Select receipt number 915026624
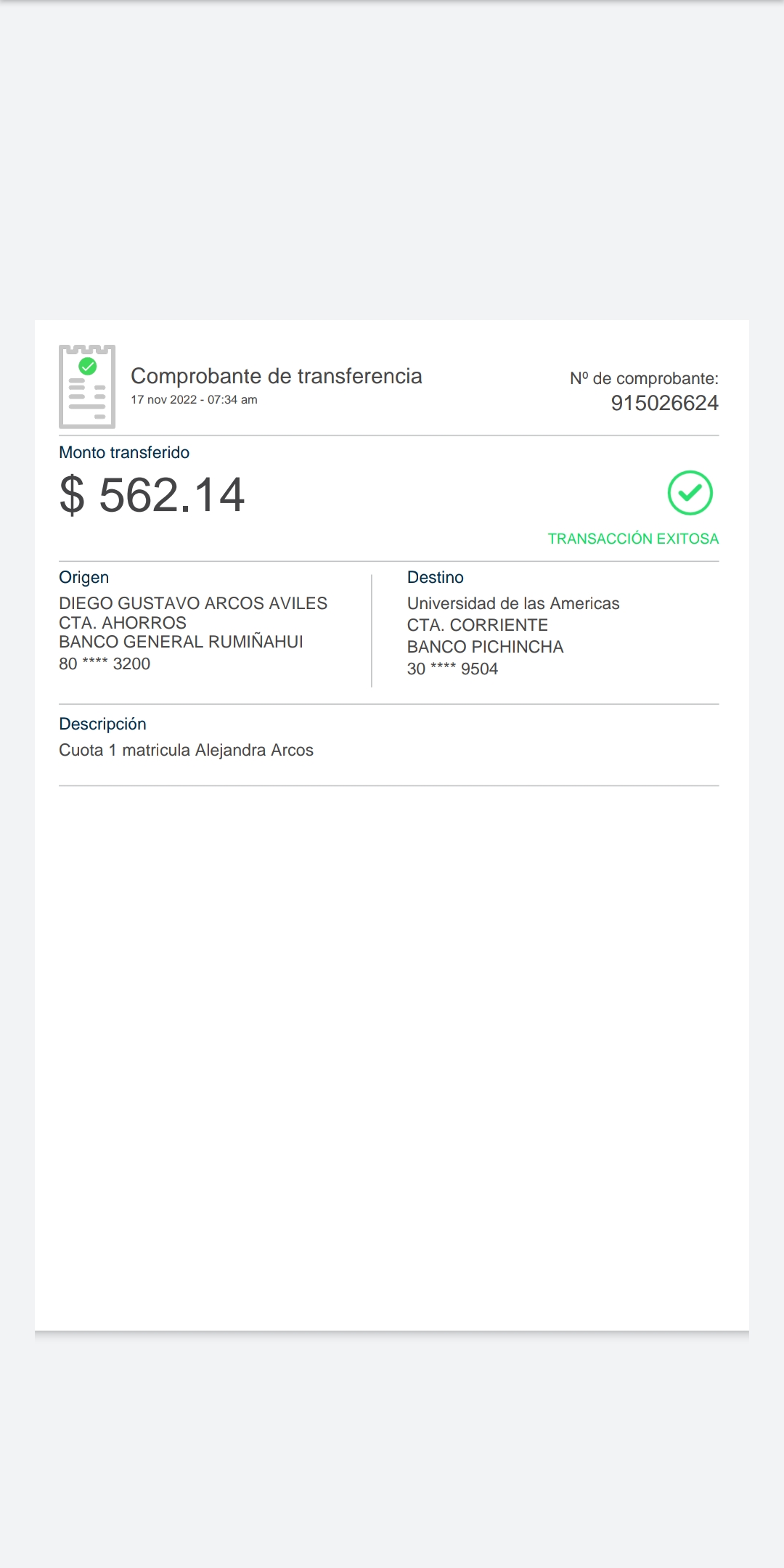Viewport: 784px width, 1568px height. pos(664,404)
